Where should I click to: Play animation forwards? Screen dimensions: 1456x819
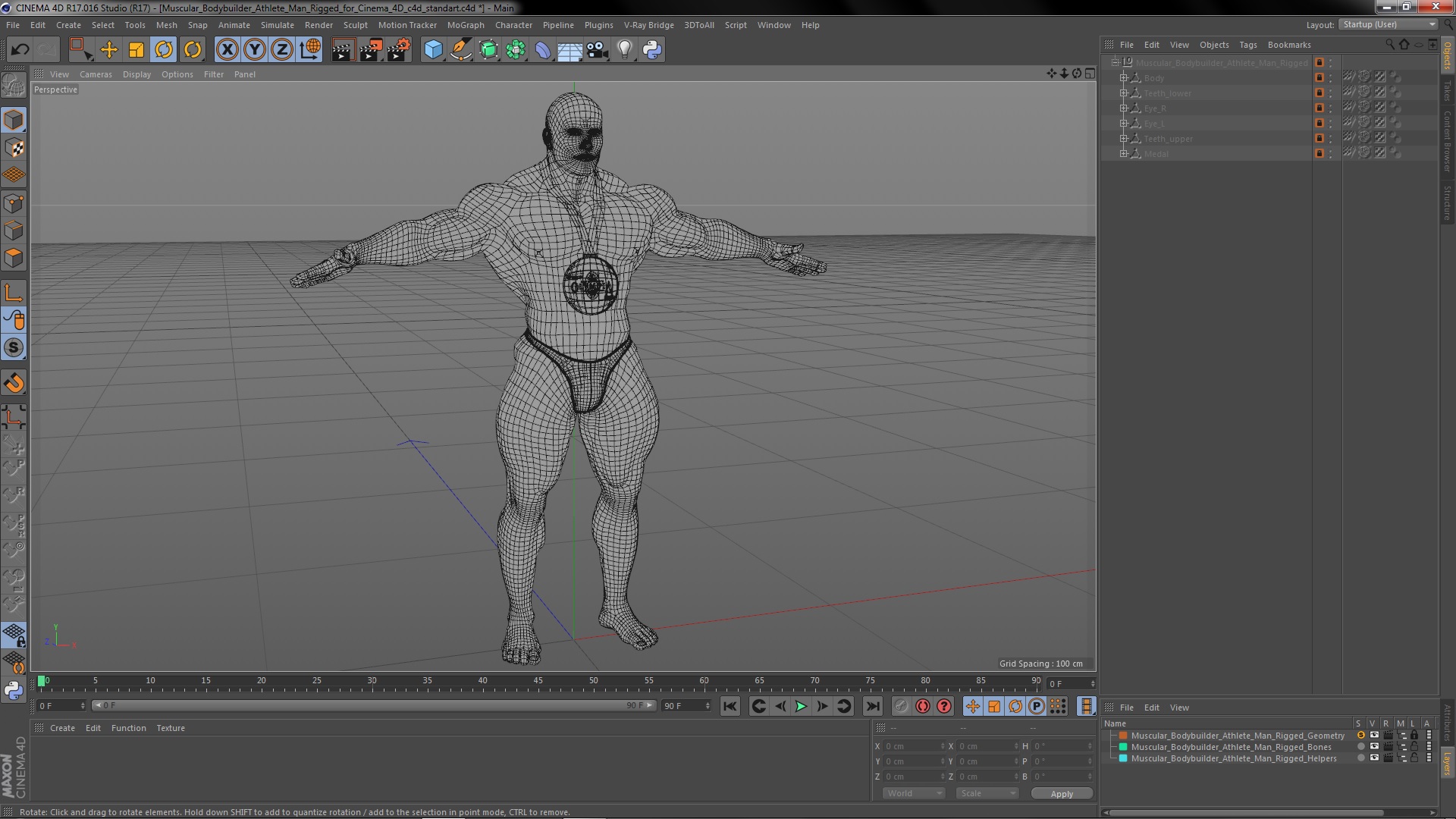[x=801, y=706]
